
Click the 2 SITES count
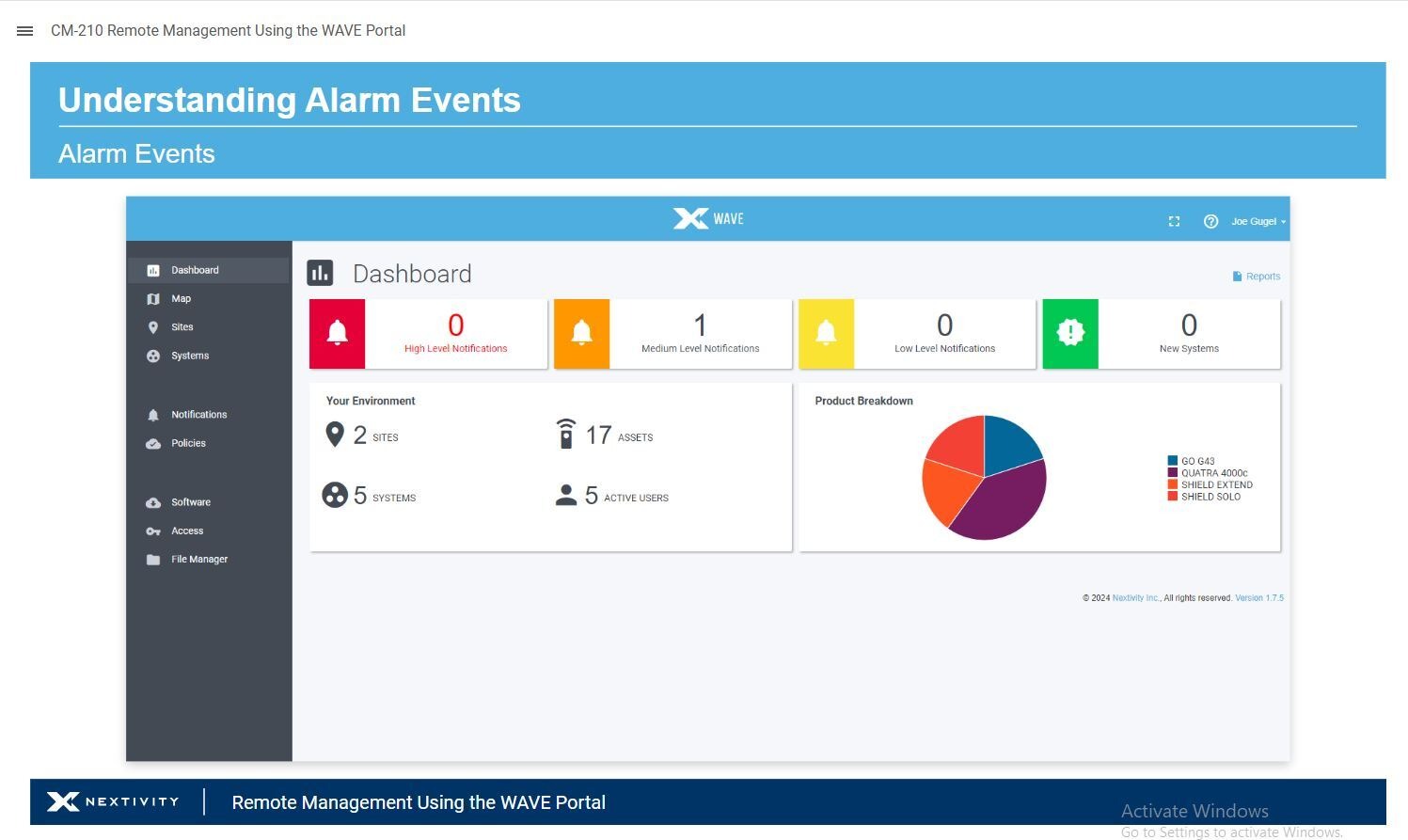point(375,436)
